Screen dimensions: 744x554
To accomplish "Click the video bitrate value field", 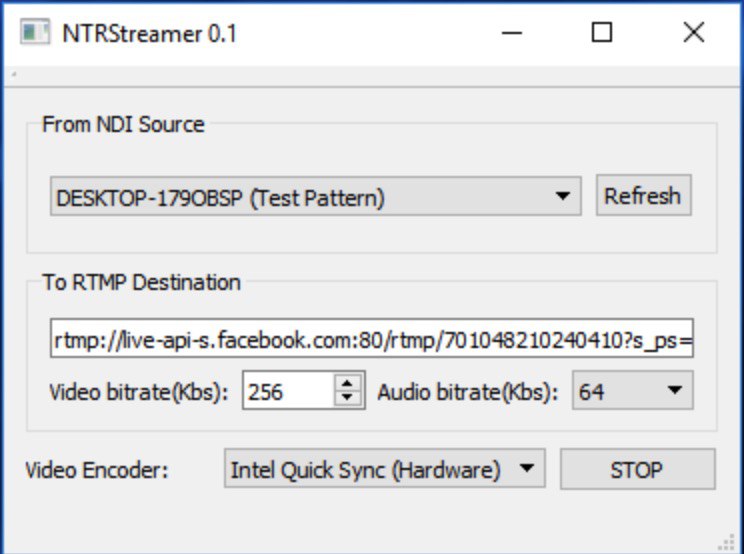I will [287, 392].
